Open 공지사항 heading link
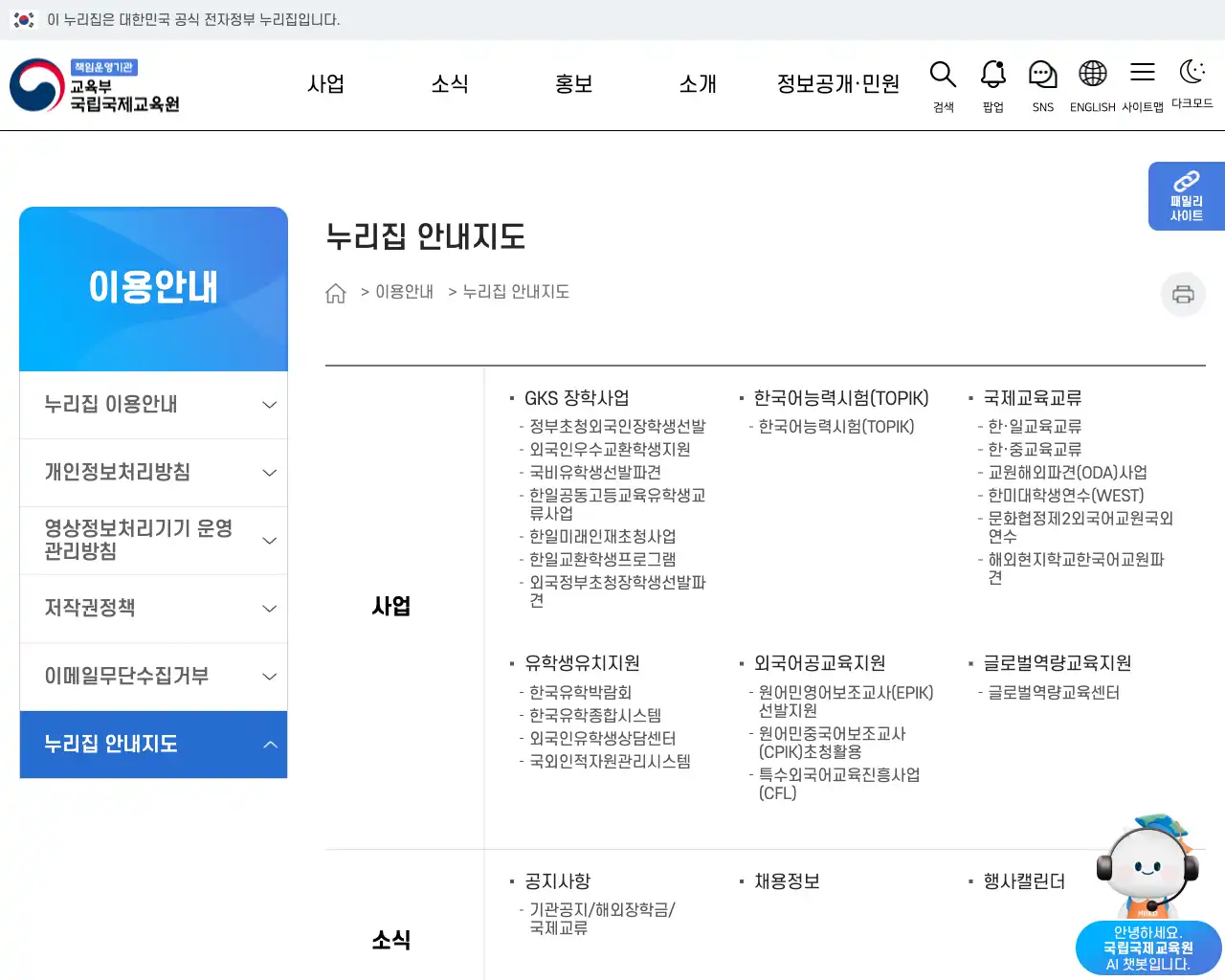Screen dimensions: 1225x980 (558, 881)
